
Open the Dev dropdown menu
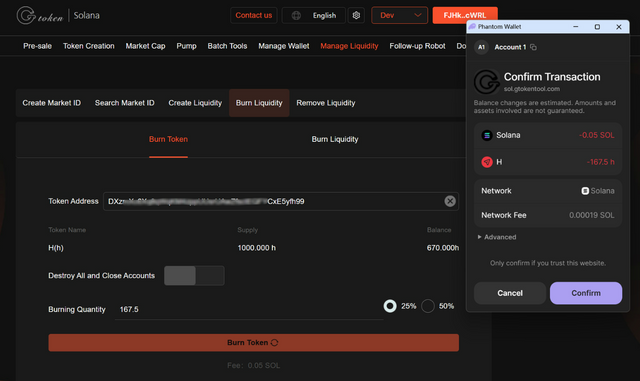tap(400, 16)
